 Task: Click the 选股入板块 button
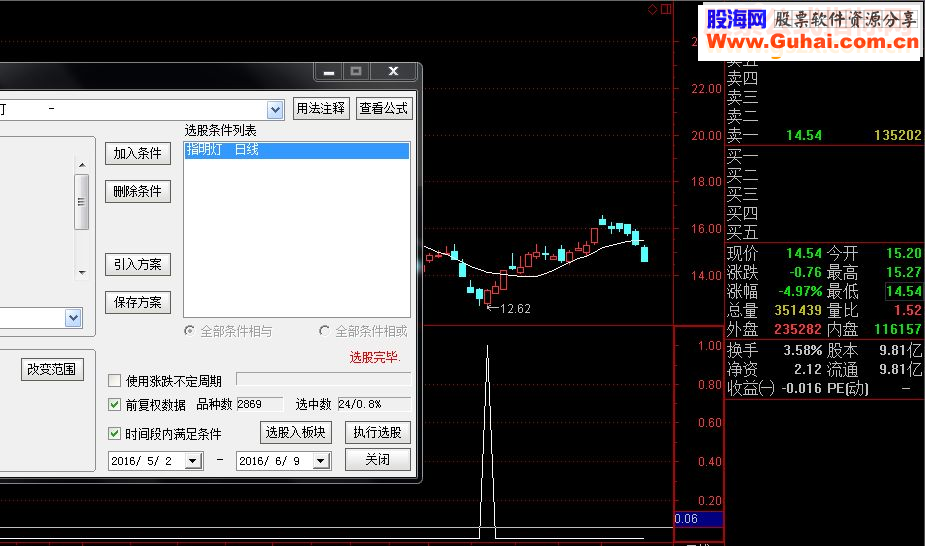pos(296,433)
